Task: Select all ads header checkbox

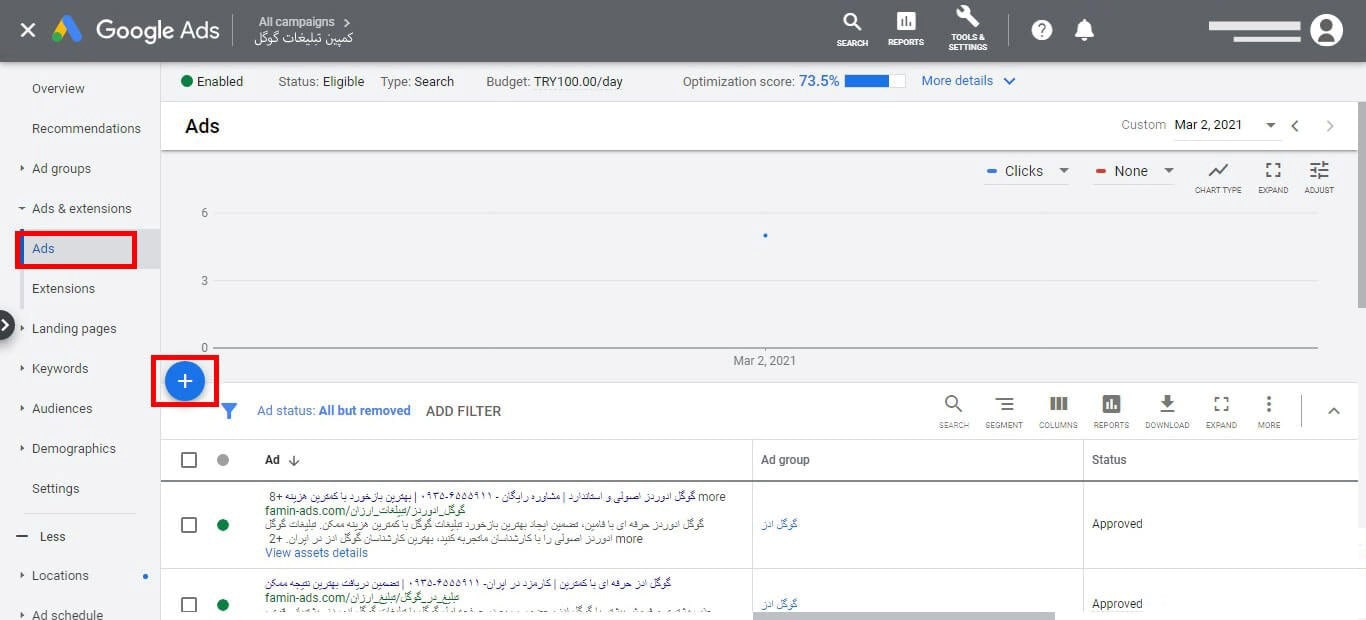Action: point(189,460)
